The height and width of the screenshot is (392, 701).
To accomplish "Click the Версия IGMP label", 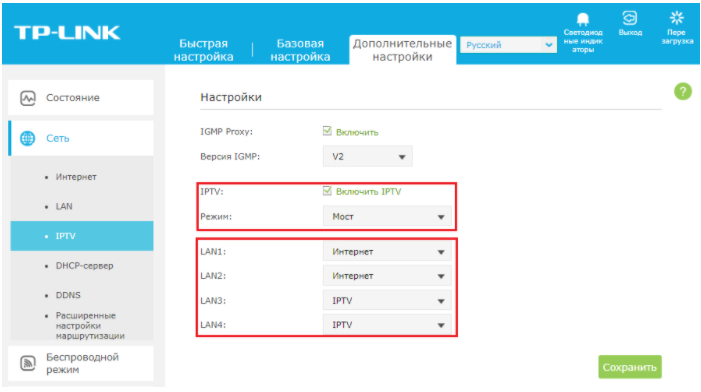I will pyautogui.click(x=230, y=156).
